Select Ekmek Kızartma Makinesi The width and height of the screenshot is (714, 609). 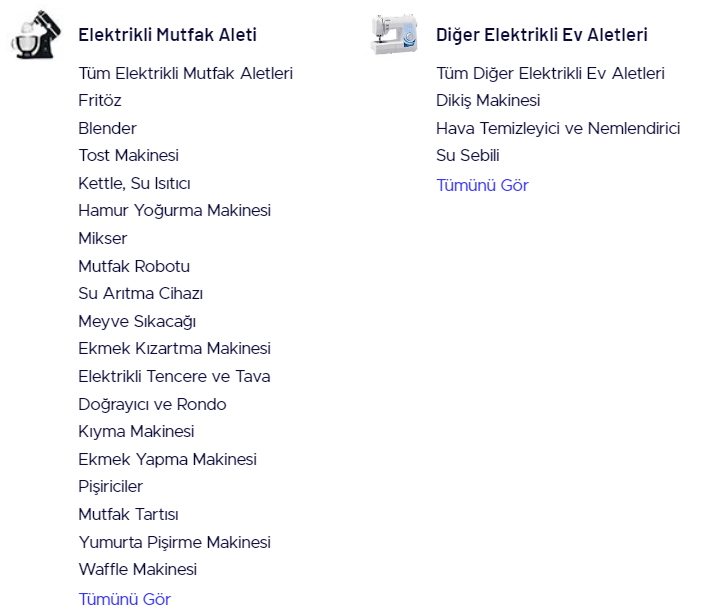174,348
